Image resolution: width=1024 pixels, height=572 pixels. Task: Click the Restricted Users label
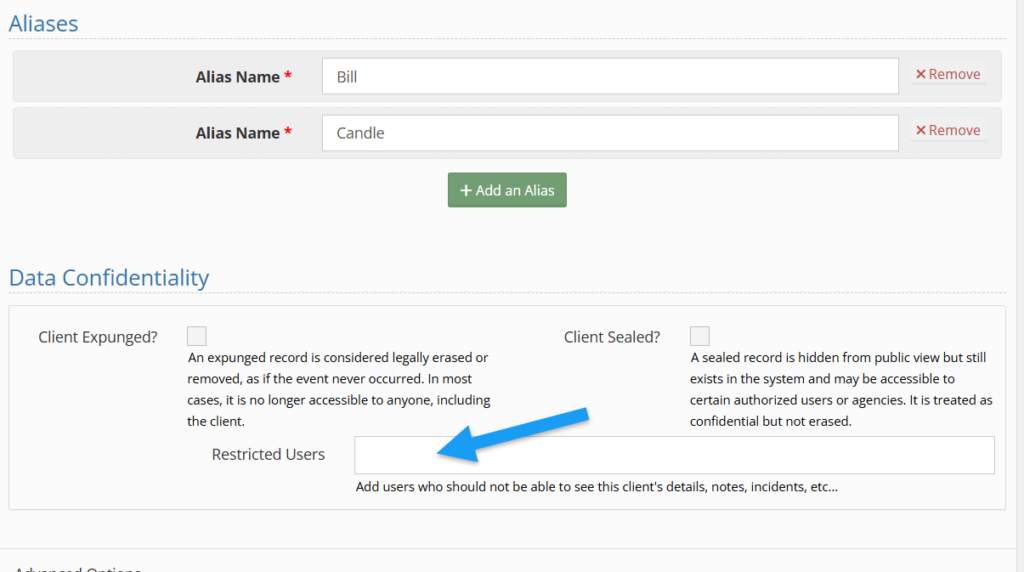(x=268, y=455)
